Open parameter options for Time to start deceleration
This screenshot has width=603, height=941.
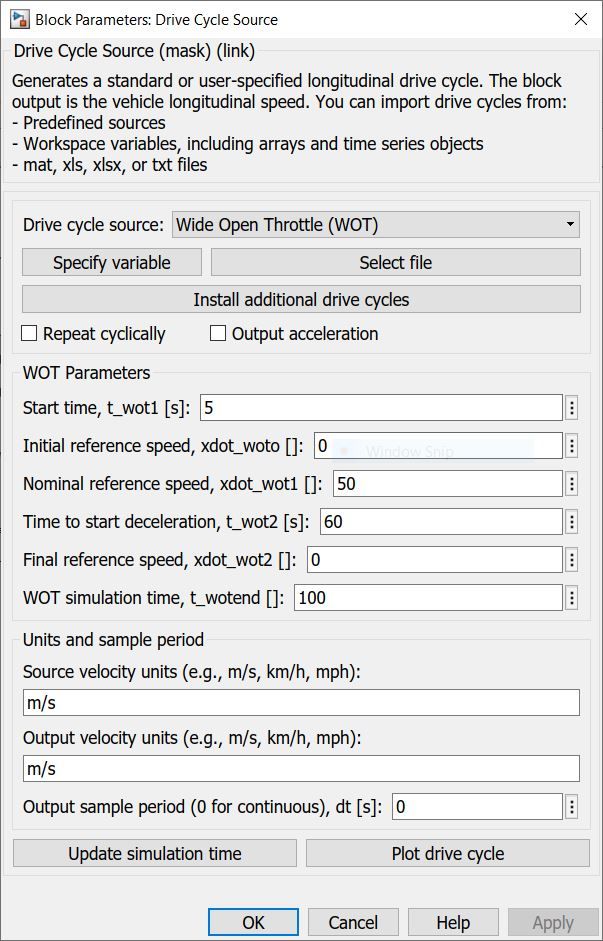tap(572, 521)
